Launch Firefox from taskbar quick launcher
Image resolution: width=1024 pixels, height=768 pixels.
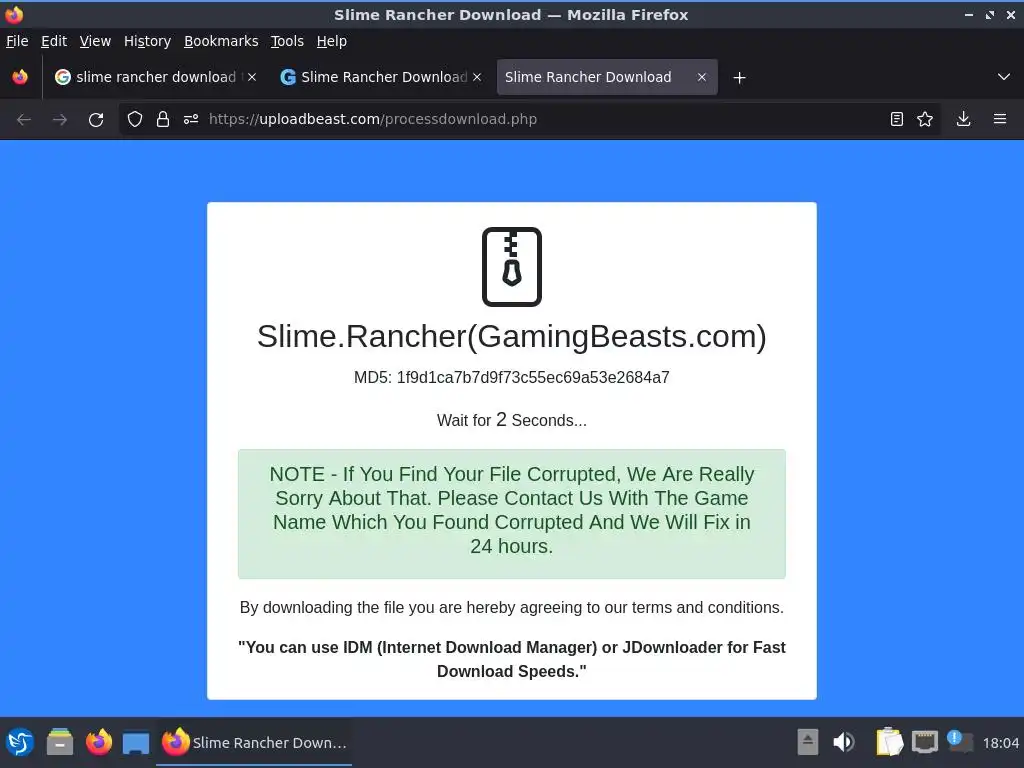pyautogui.click(x=99, y=743)
